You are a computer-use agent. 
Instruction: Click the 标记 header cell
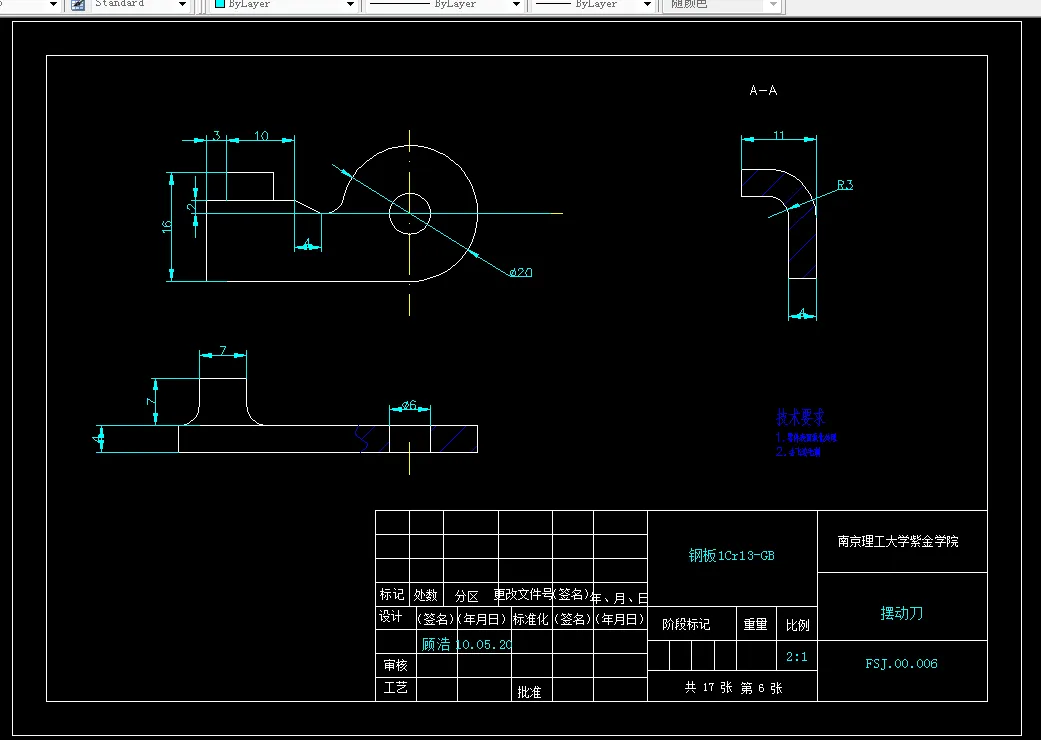coord(392,594)
